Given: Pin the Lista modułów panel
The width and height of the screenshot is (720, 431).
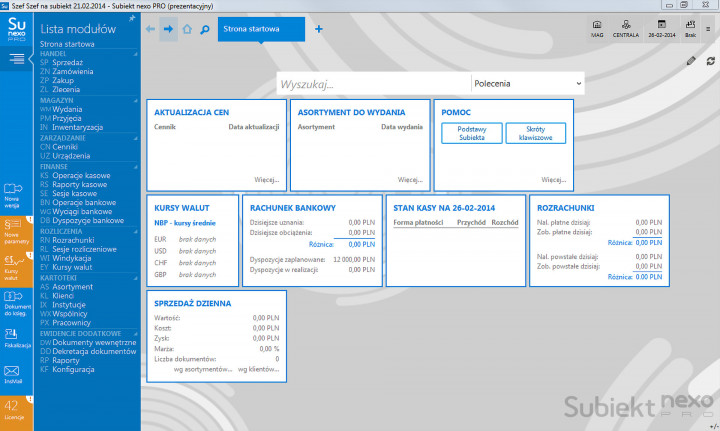Looking at the screenshot, I should click(x=133, y=18).
